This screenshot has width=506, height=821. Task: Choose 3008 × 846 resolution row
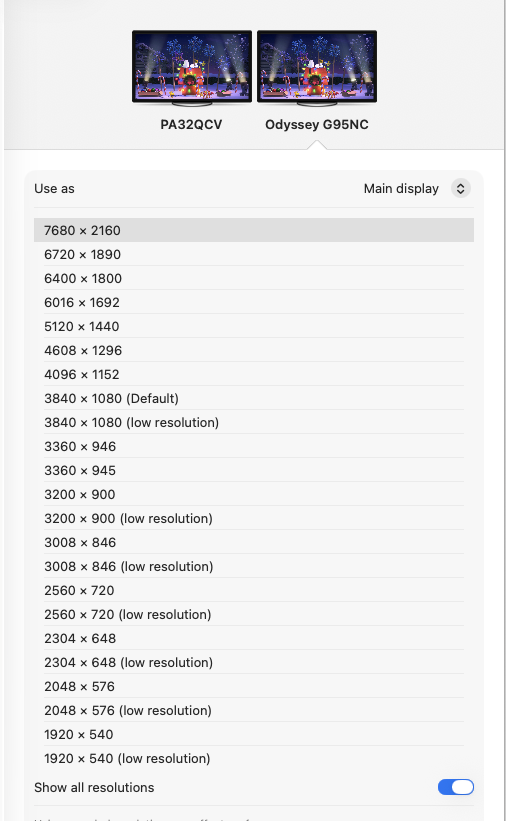click(x=254, y=543)
